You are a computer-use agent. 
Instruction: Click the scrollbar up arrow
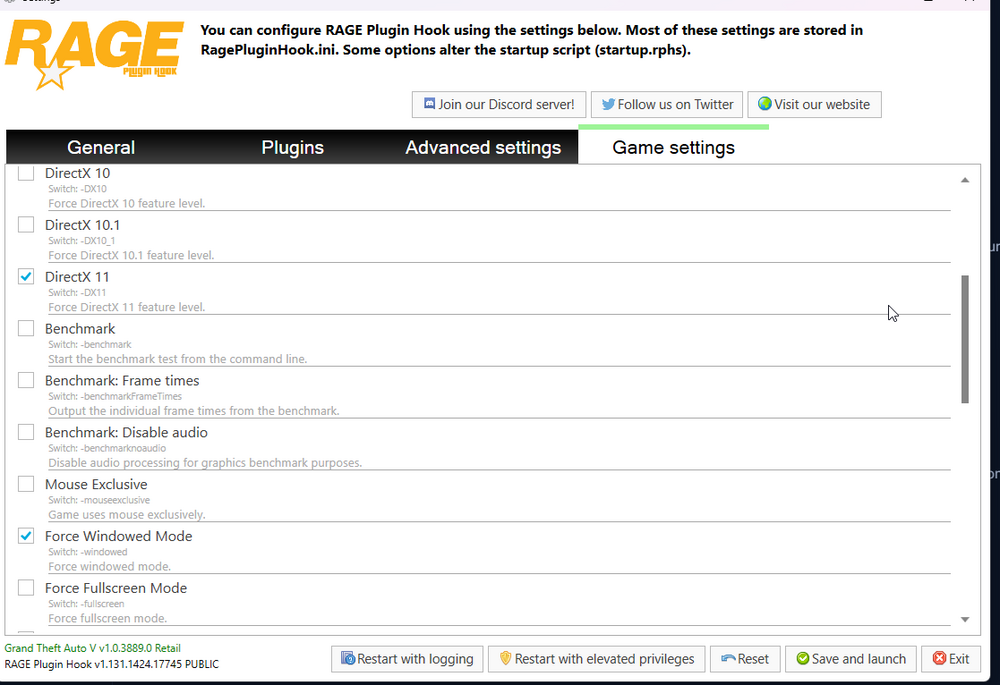coord(965,180)
